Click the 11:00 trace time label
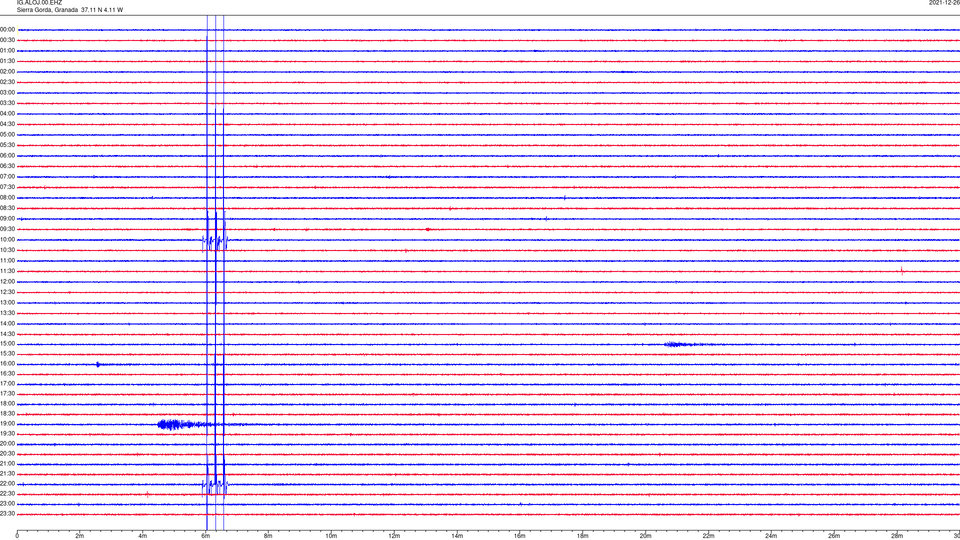 7,261
